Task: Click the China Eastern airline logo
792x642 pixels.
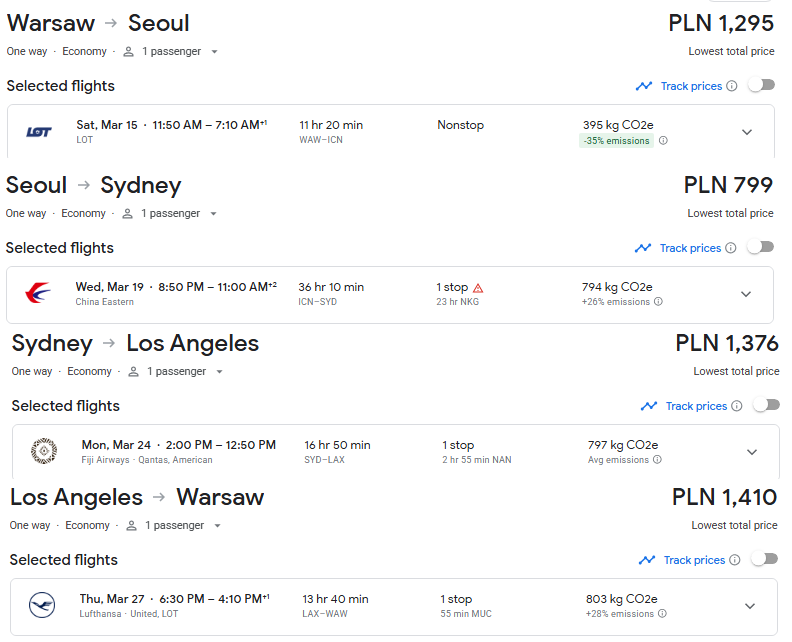Action: pos(38,293)
